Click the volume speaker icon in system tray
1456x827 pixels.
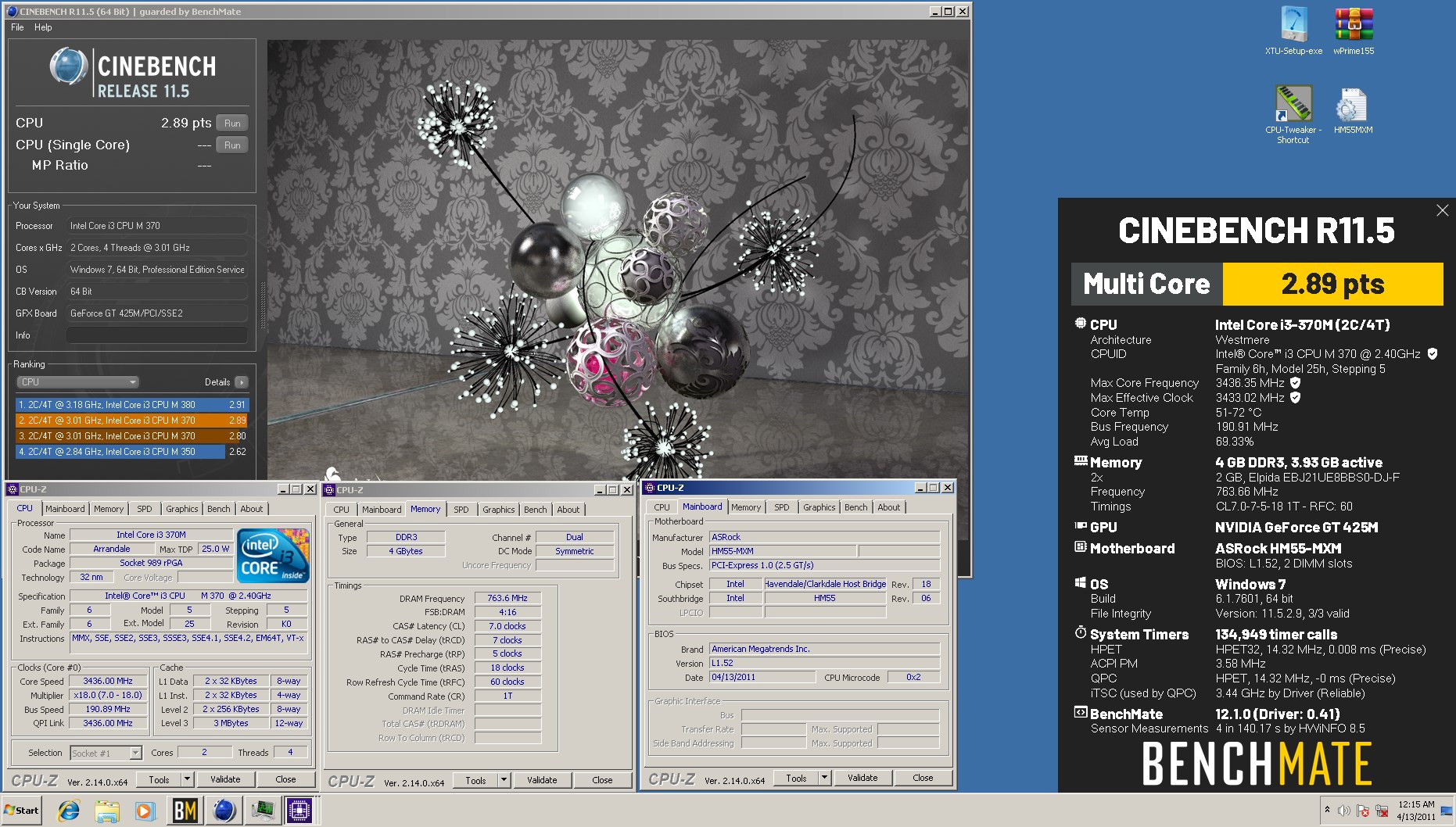tap(1344, 811)
